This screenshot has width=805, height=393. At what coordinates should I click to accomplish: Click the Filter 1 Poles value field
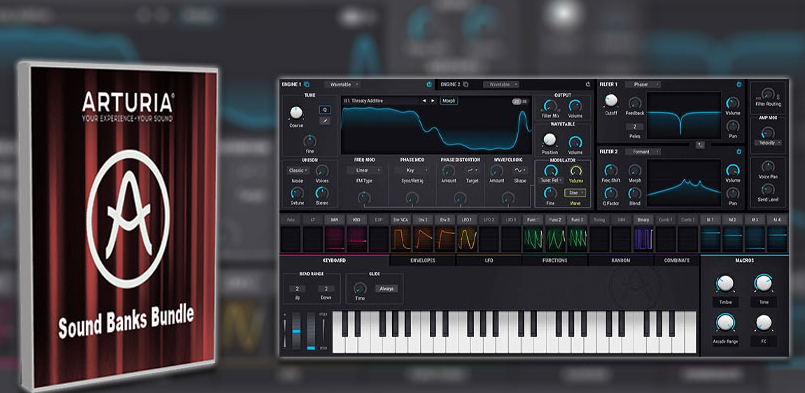tap(635, 127)
